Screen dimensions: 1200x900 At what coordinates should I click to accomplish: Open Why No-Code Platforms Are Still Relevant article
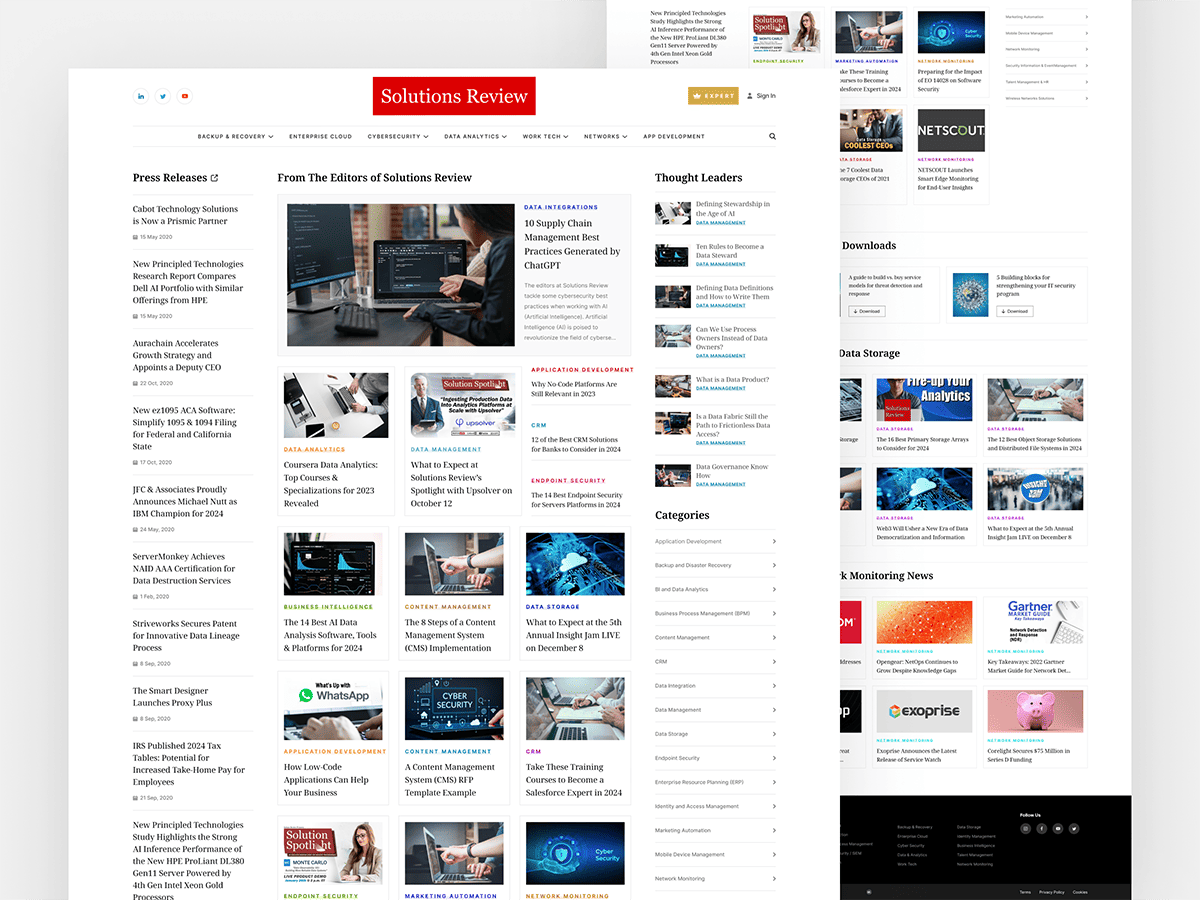575,389
